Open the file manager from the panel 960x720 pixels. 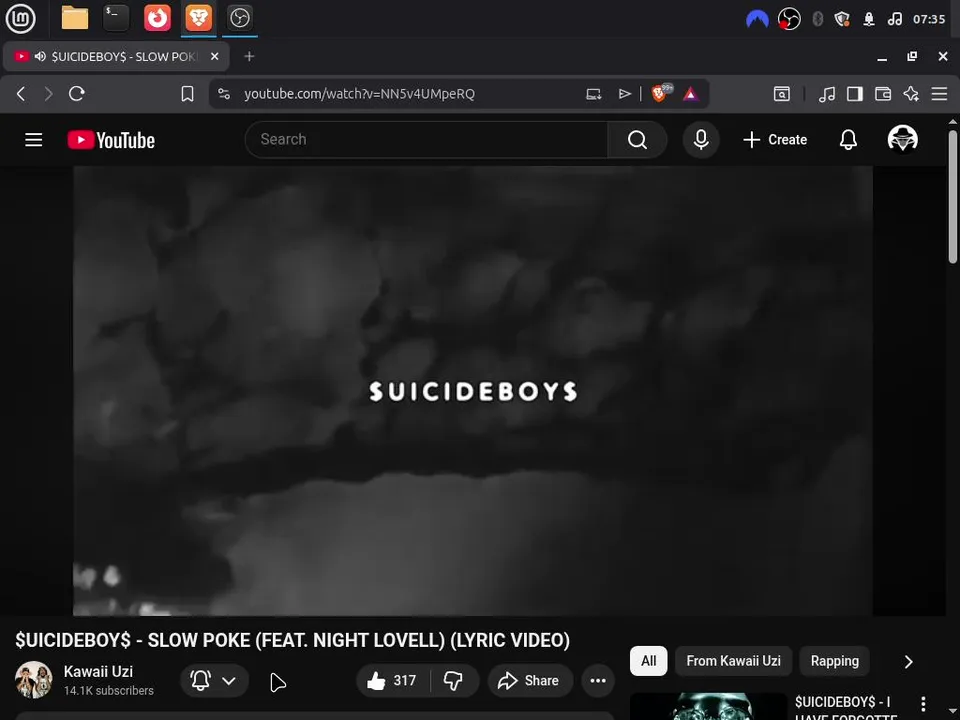75,18
